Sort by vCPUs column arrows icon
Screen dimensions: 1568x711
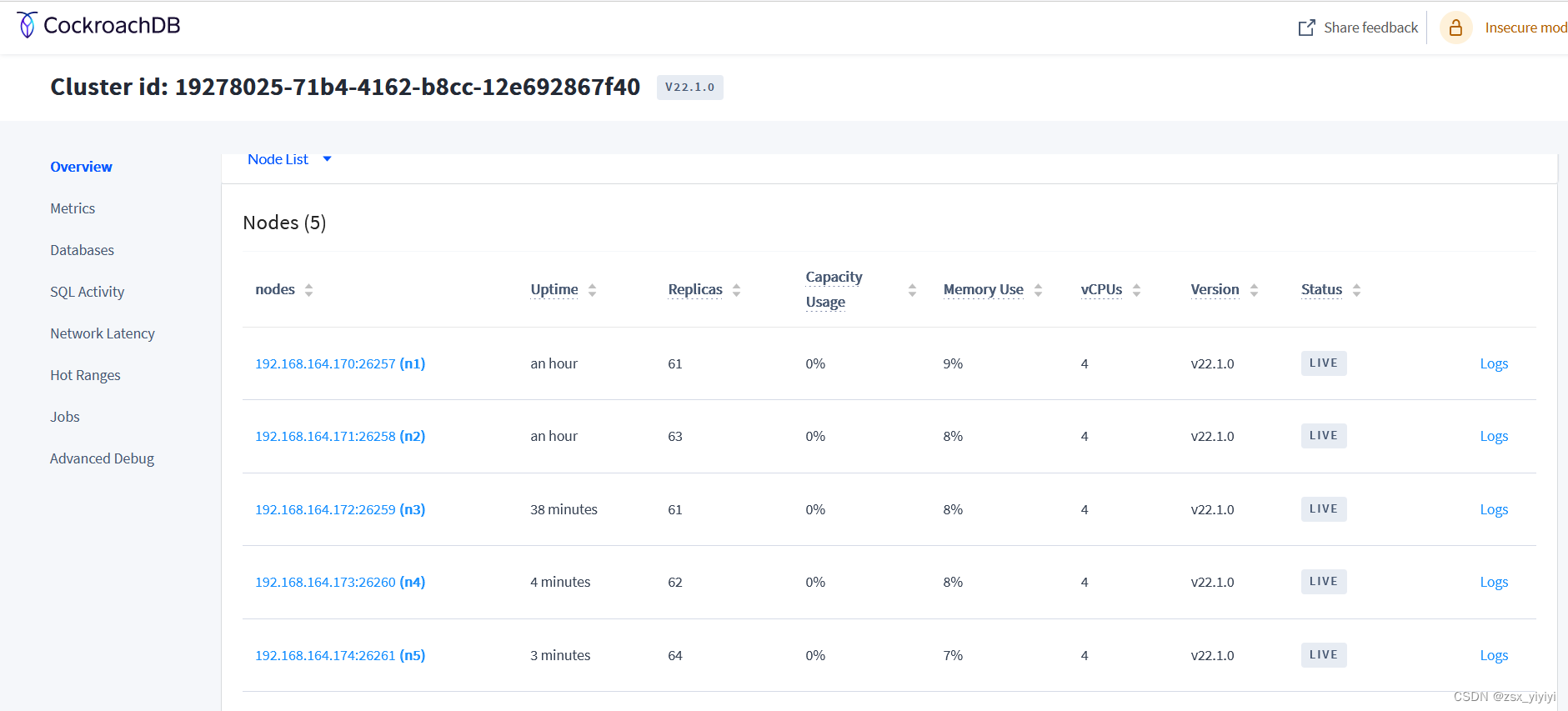tap(1136, 290)
